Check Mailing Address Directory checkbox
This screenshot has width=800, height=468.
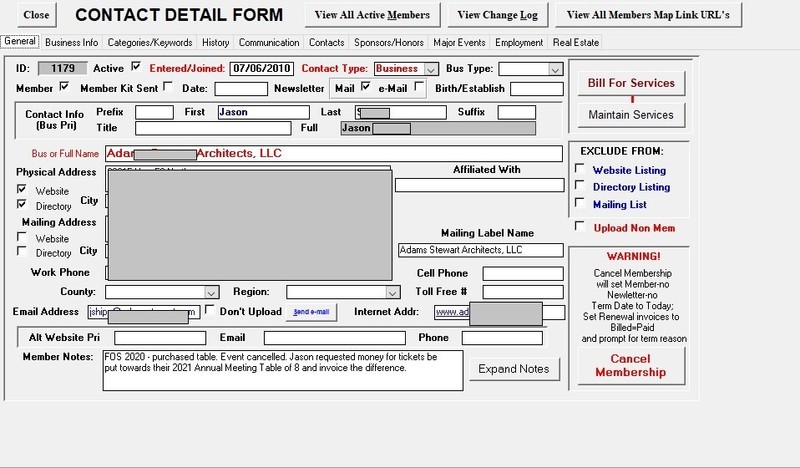21,251
